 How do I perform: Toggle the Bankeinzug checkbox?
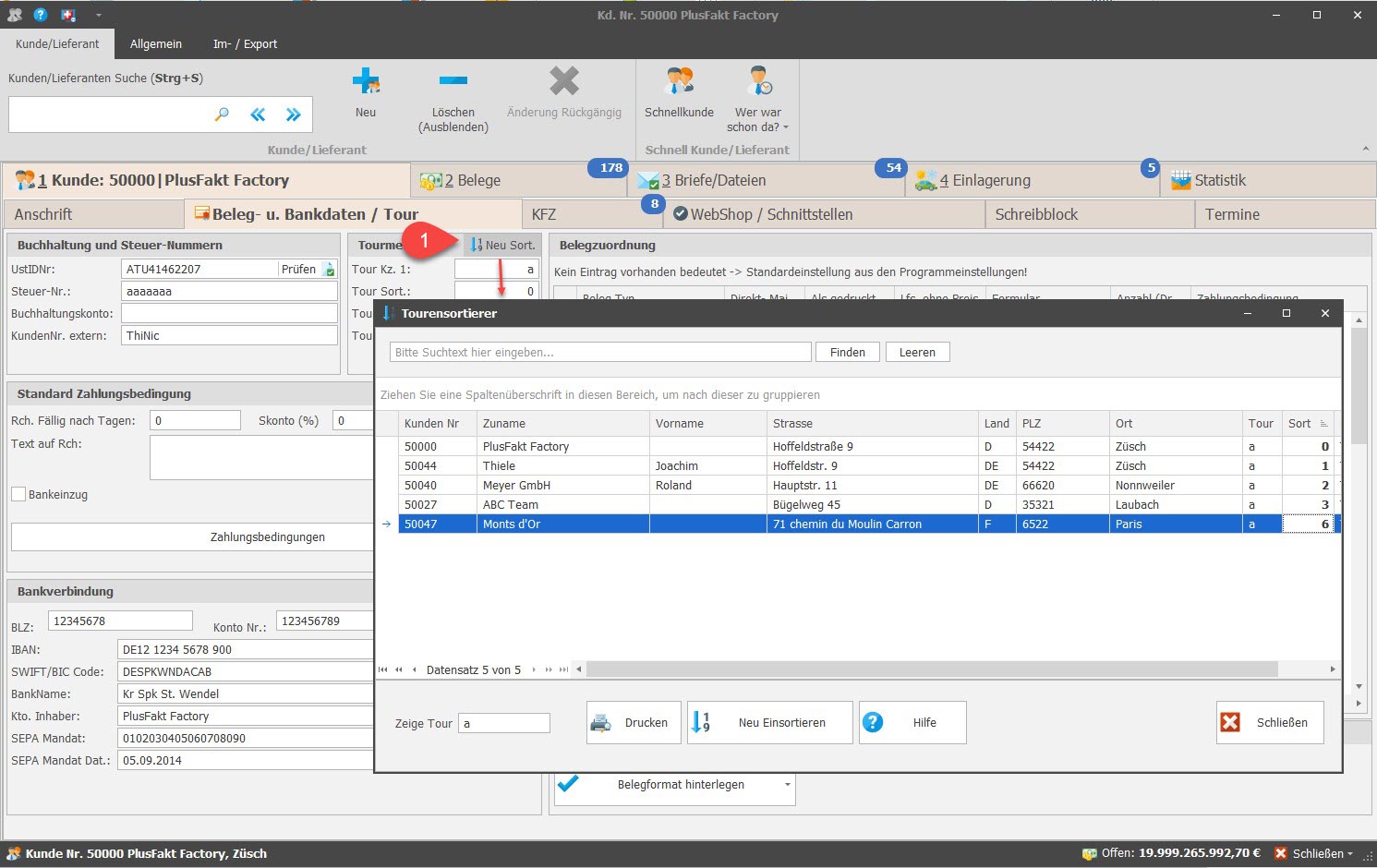tap(18, 494)
